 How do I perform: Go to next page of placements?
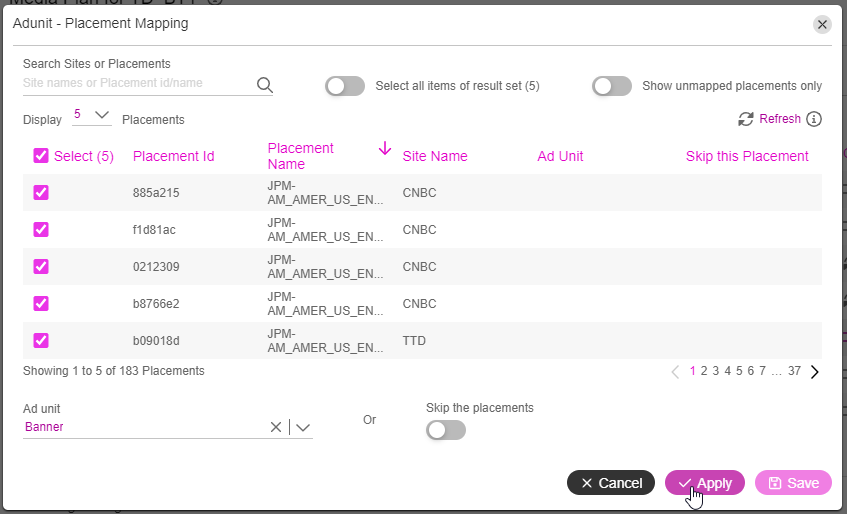815,371
